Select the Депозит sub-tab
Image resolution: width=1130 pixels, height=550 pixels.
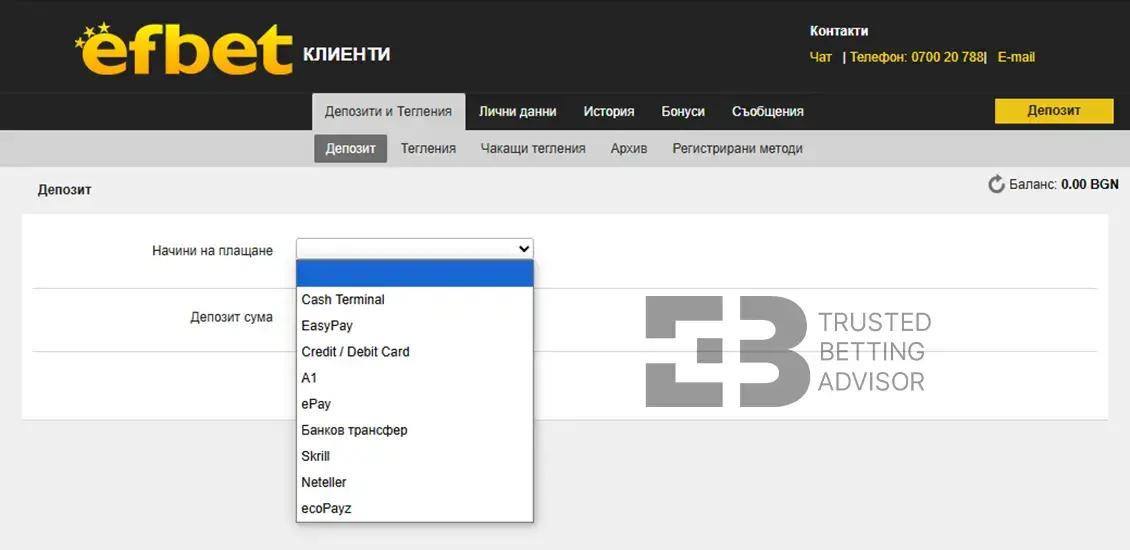click(350, 148)
